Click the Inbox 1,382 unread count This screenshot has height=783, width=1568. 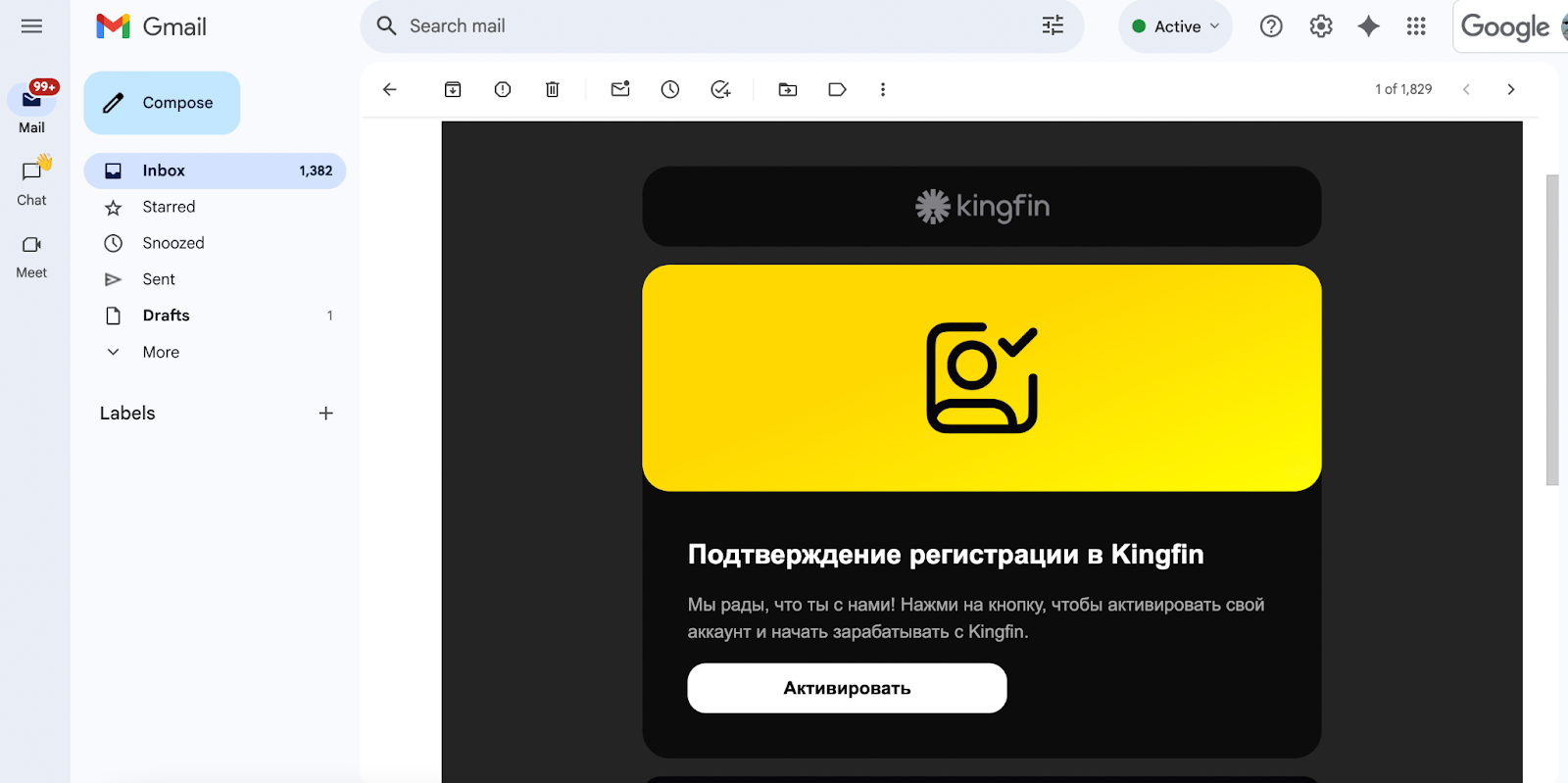tap(316, 171)
